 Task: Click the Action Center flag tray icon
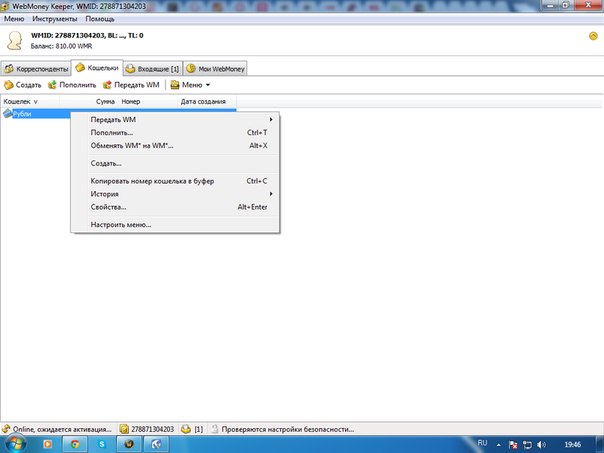[513, 445]
